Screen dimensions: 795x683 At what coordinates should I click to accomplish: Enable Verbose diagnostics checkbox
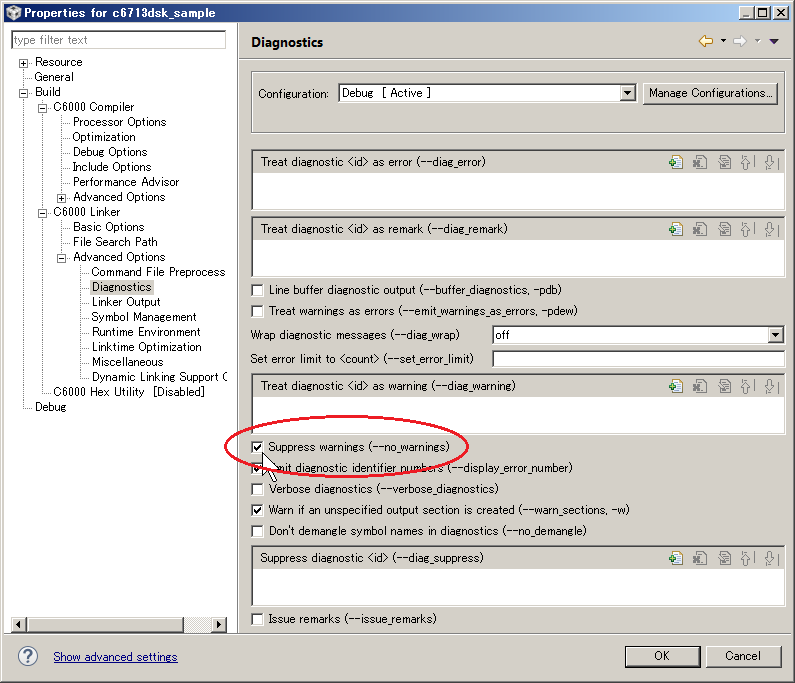[257, 489]
